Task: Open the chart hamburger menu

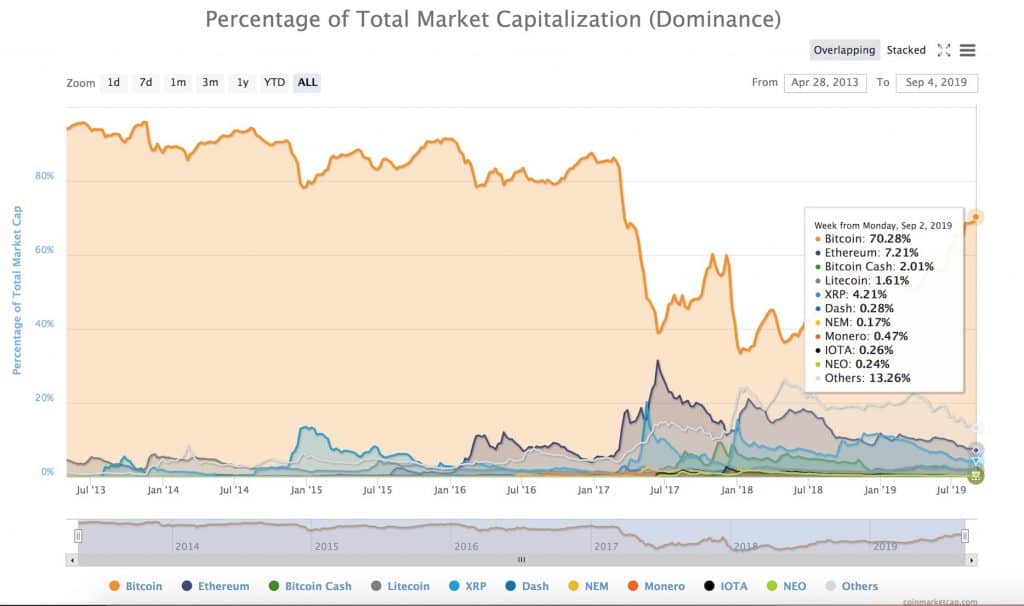Action: click(x=967, y=50)
